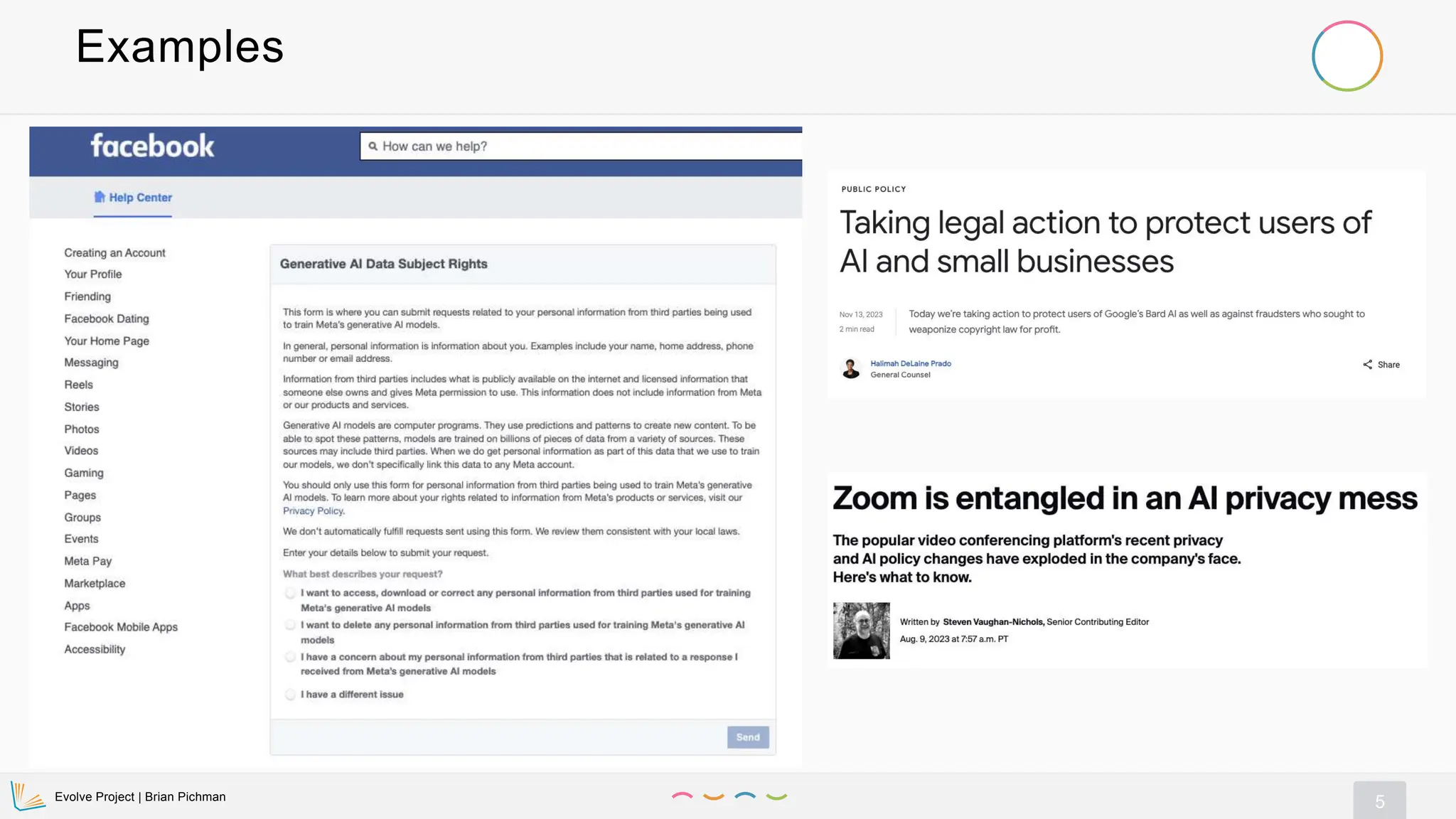1456x819 pixels.
Task: Click the colorful circle logo
Action: point(1347,56)
